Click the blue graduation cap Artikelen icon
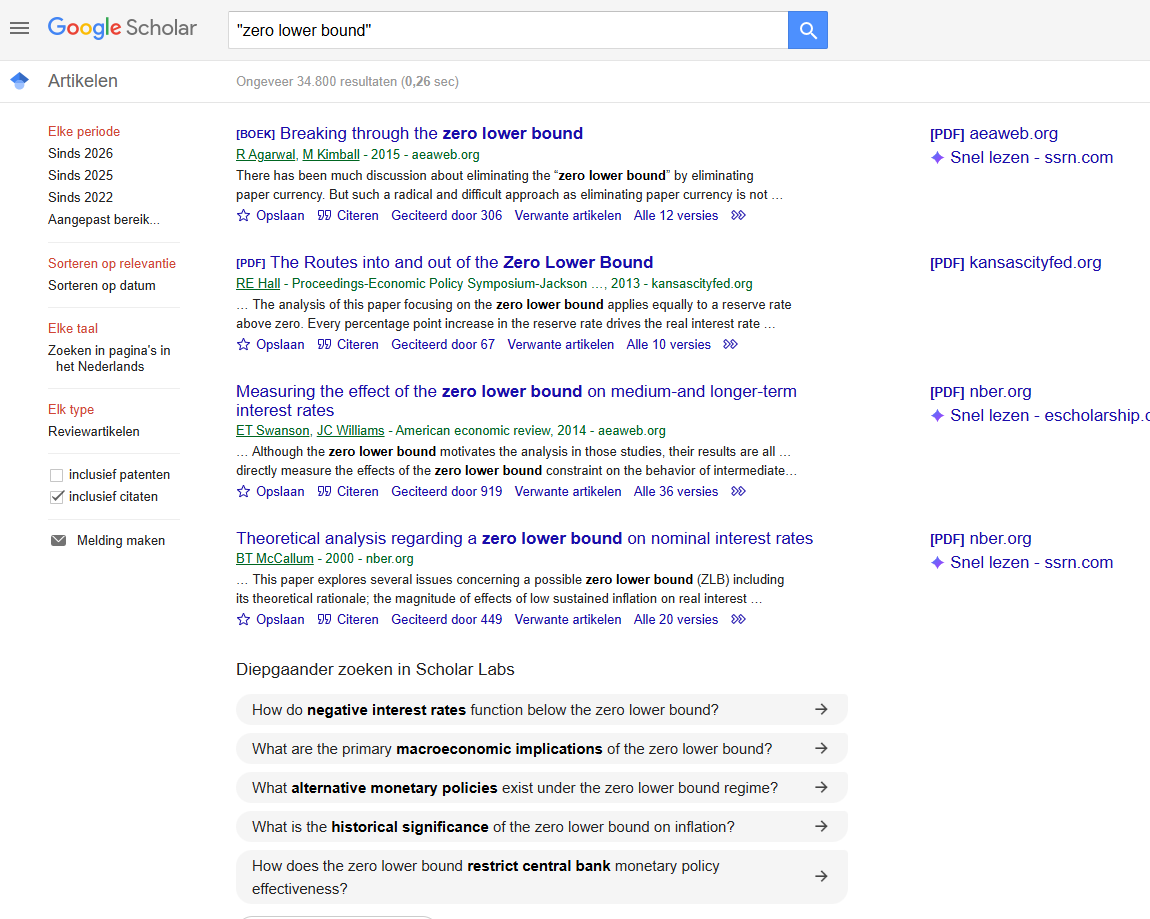The image size is (1150, 919). [x=20, y=81]
